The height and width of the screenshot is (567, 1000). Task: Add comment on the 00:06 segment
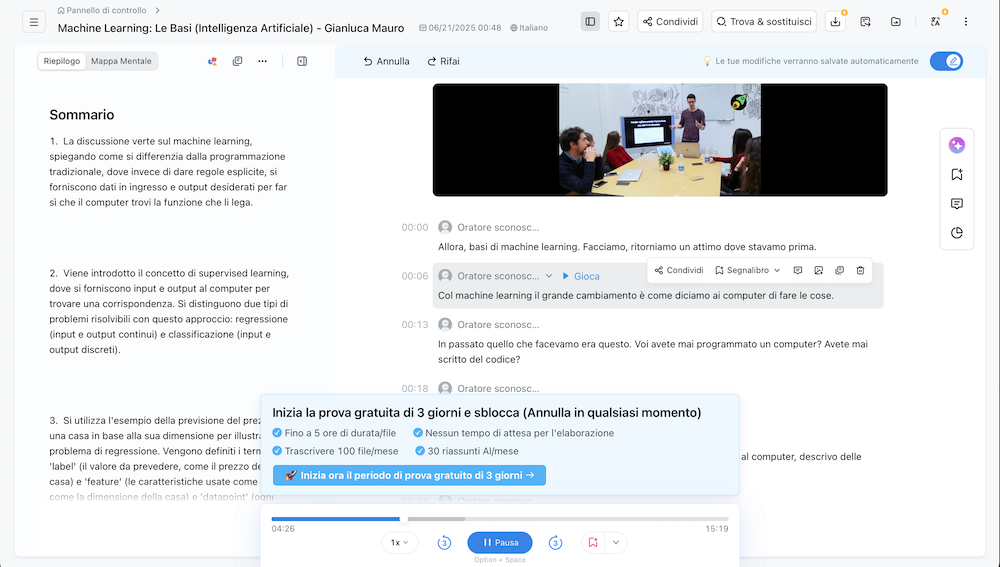pos(797,270)
